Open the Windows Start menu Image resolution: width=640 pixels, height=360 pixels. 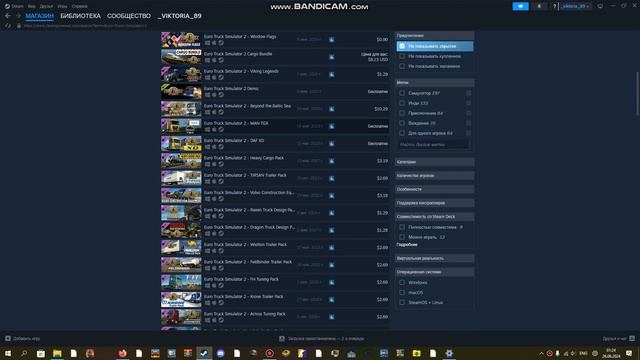8,353
